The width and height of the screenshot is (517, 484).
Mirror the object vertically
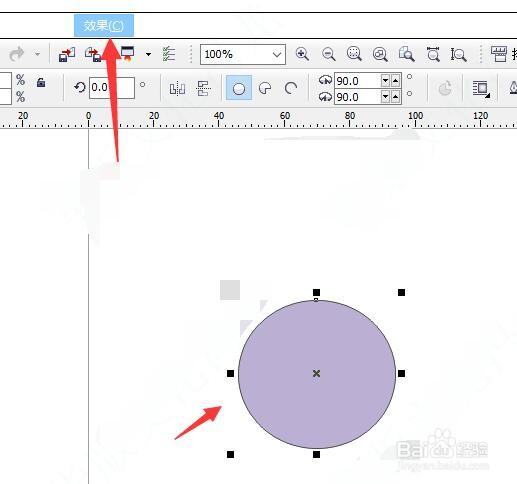[204, 89]
